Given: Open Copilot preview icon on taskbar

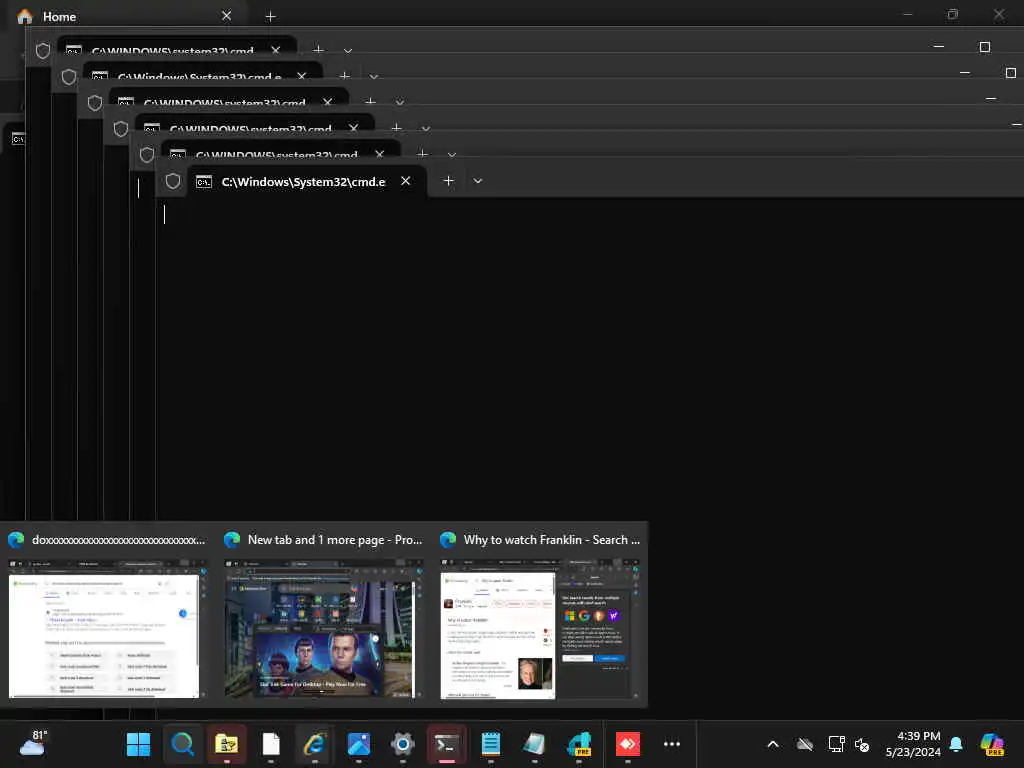Looking at the screenshot, I should (992, 744).
